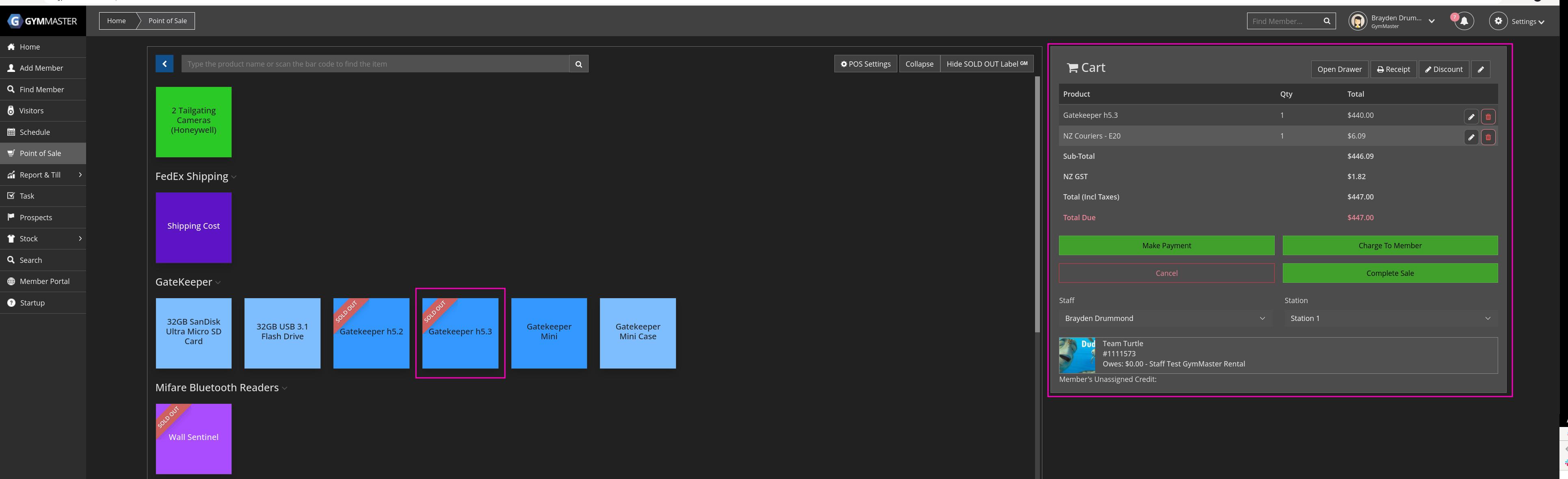Click the search magnifier button for products
The width and height of the screenshot is (1568, 479).
click(578, 64)
